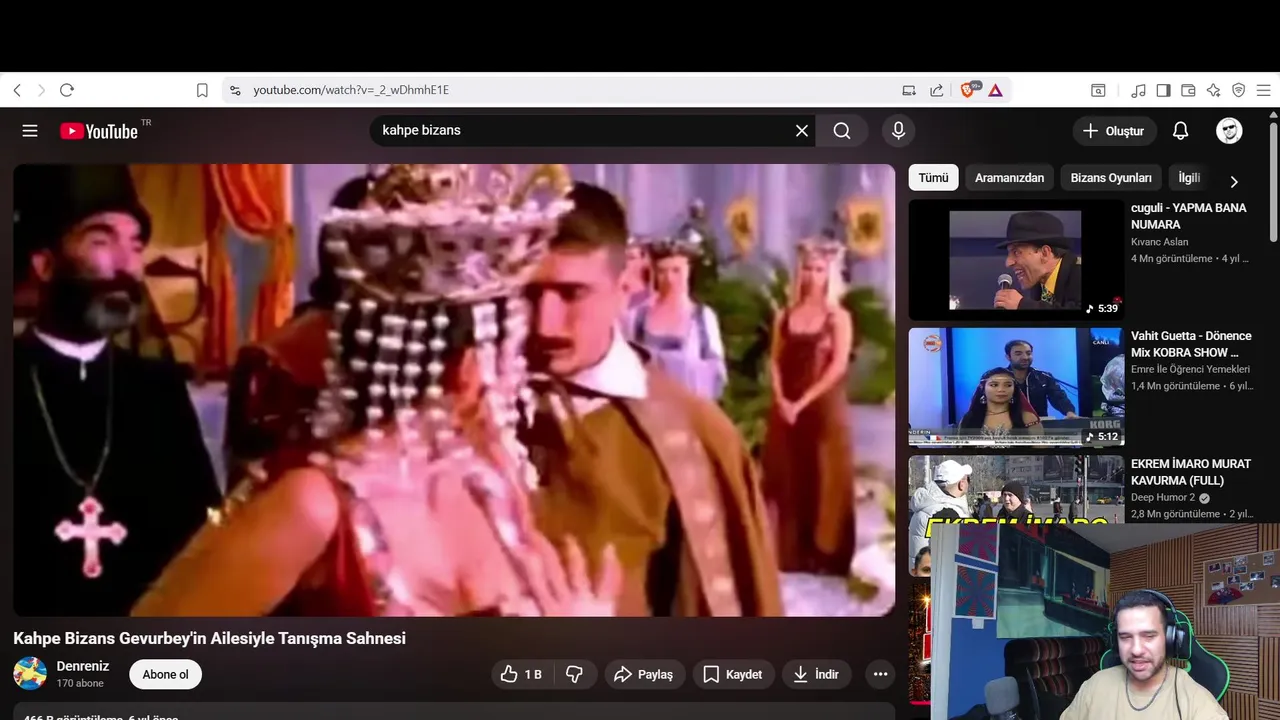Screen dimensions: 1280x720
Task: Open Brave Shields lion icon
Action: (x=969, y=90)
